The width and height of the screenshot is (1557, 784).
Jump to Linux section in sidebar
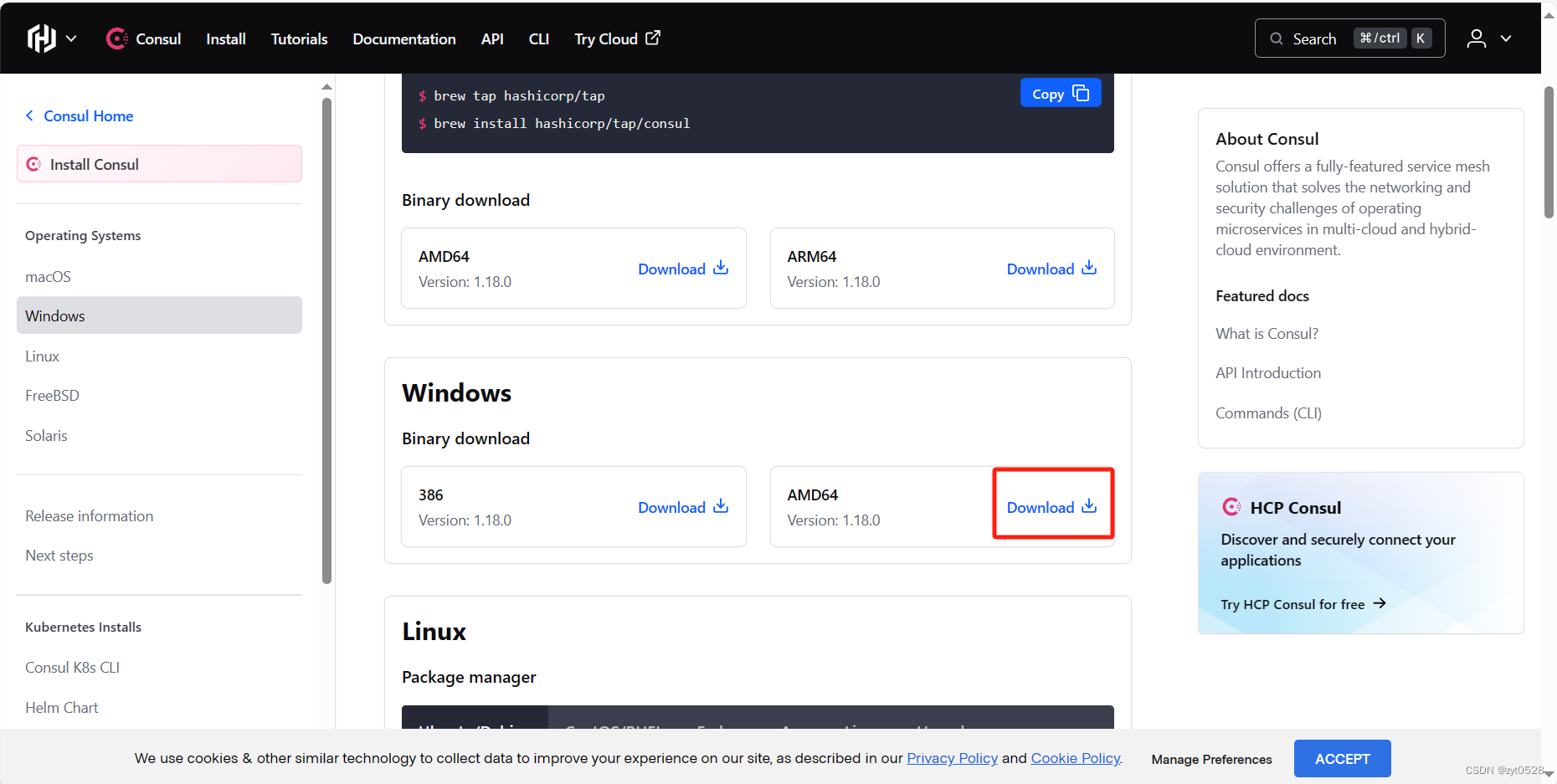click(42, 356)
